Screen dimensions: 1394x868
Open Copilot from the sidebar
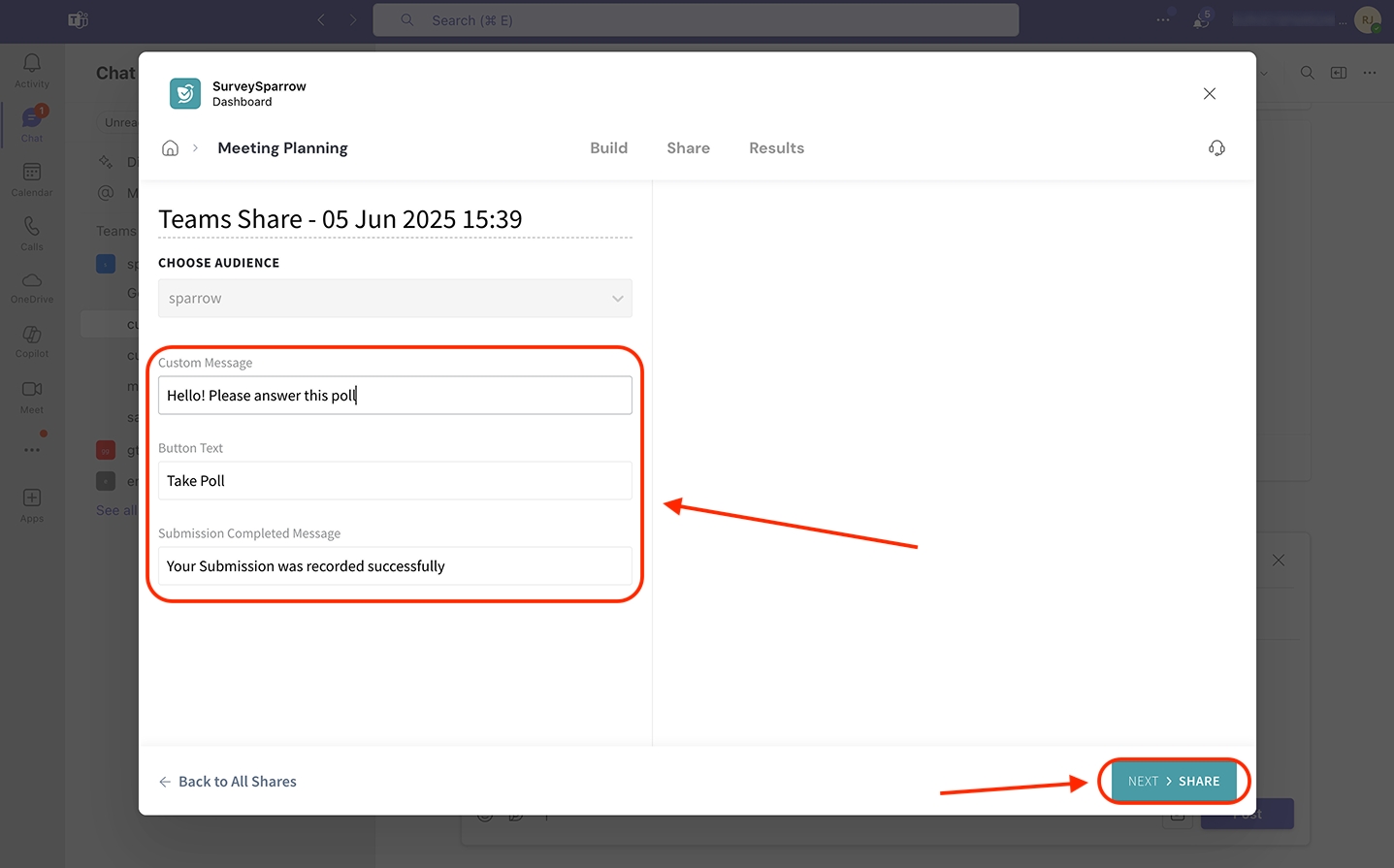(x=32, y=341)
